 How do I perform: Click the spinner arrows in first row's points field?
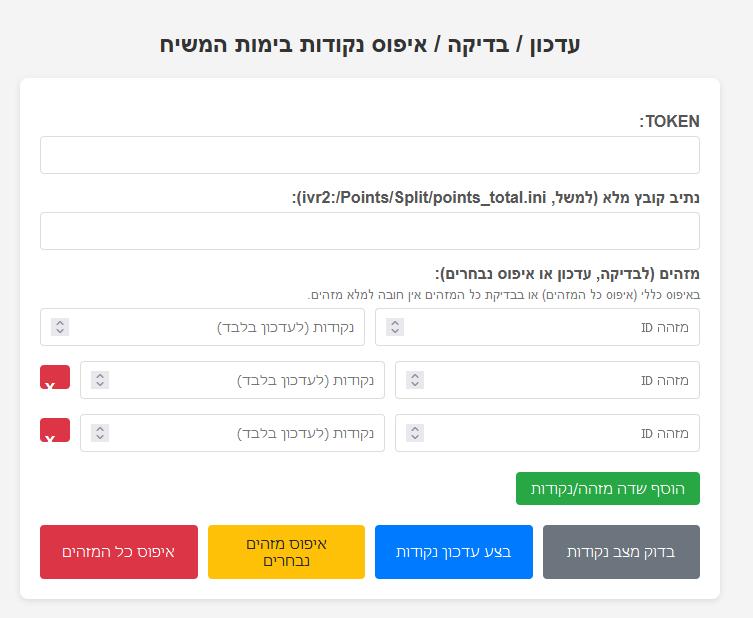click(x=60, y=327)
